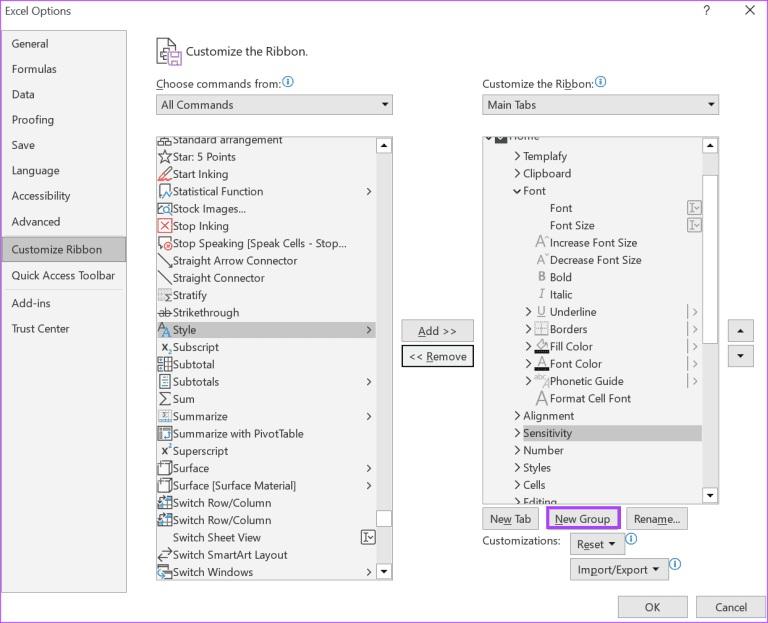Image resolution: width=768 pixels, height=623 pixels.
Task: Click the Bold B icon in ribbon tree
Action: [541, 277]
